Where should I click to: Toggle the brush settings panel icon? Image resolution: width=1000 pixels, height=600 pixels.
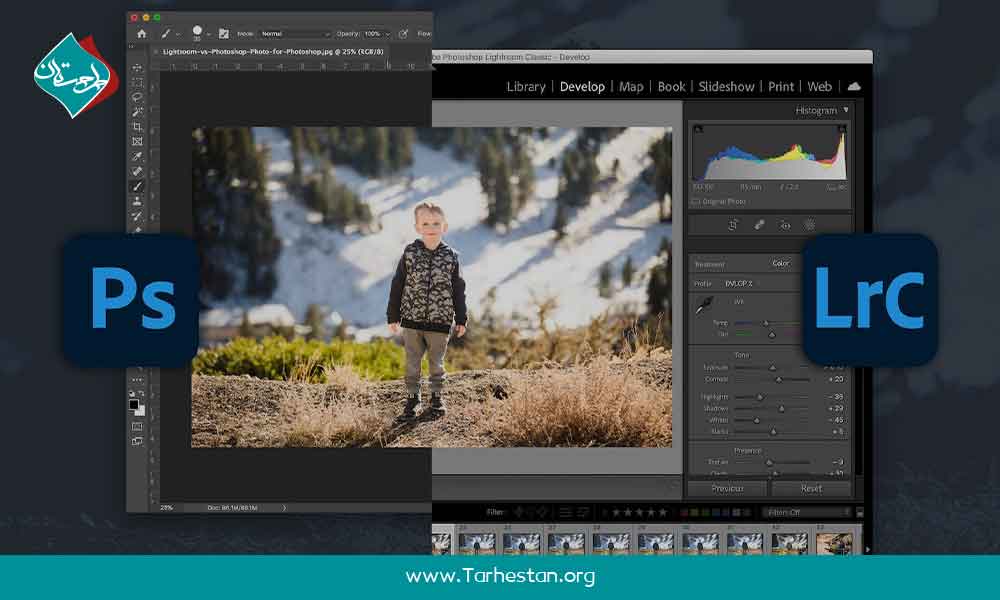pos(224,34)
